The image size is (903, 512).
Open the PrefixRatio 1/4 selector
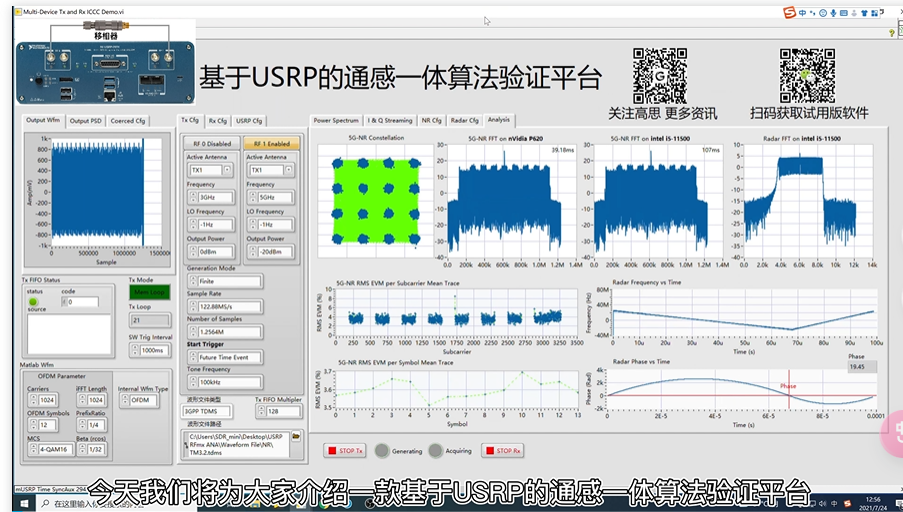[x=92, y=424]
